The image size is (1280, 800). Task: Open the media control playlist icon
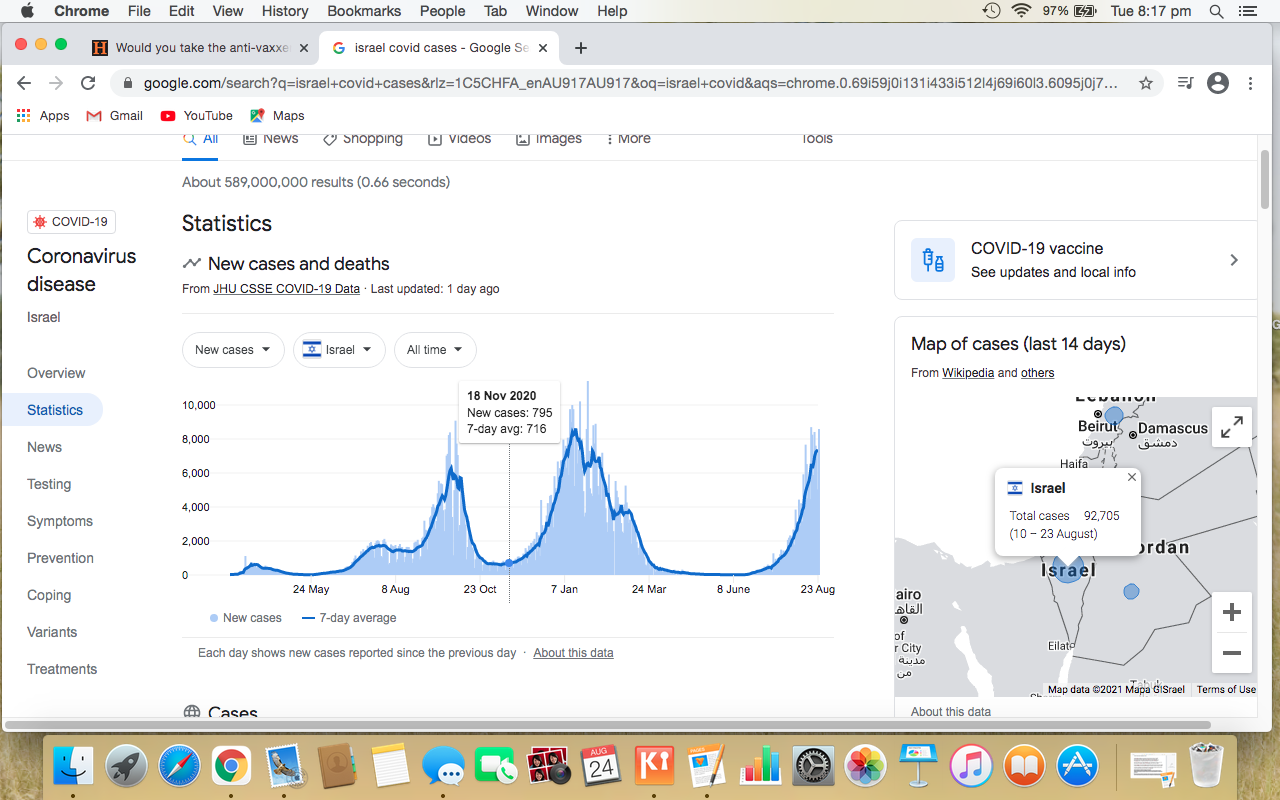click(1185, 84)
